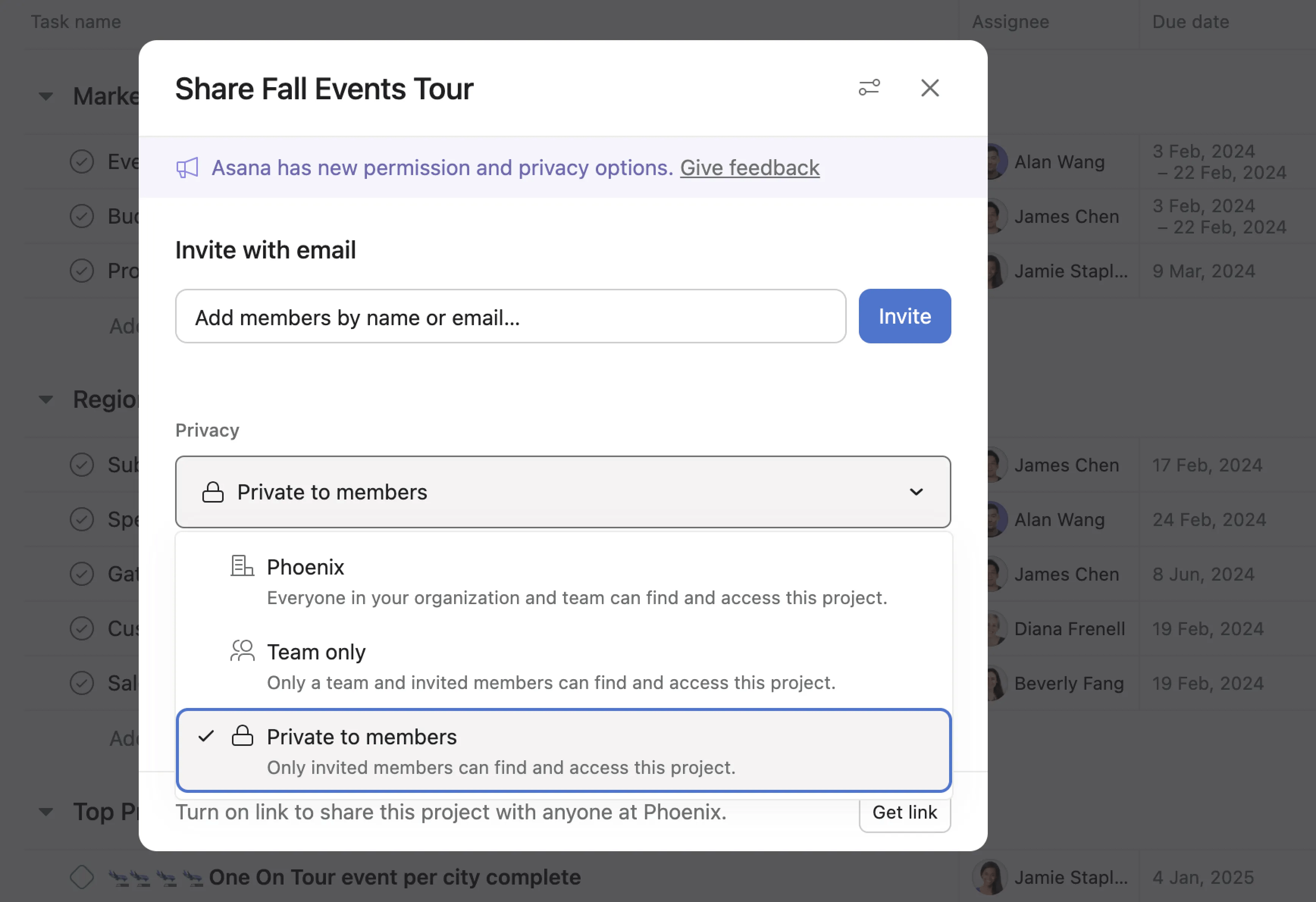Open the Give feedback link

[750, 168]
